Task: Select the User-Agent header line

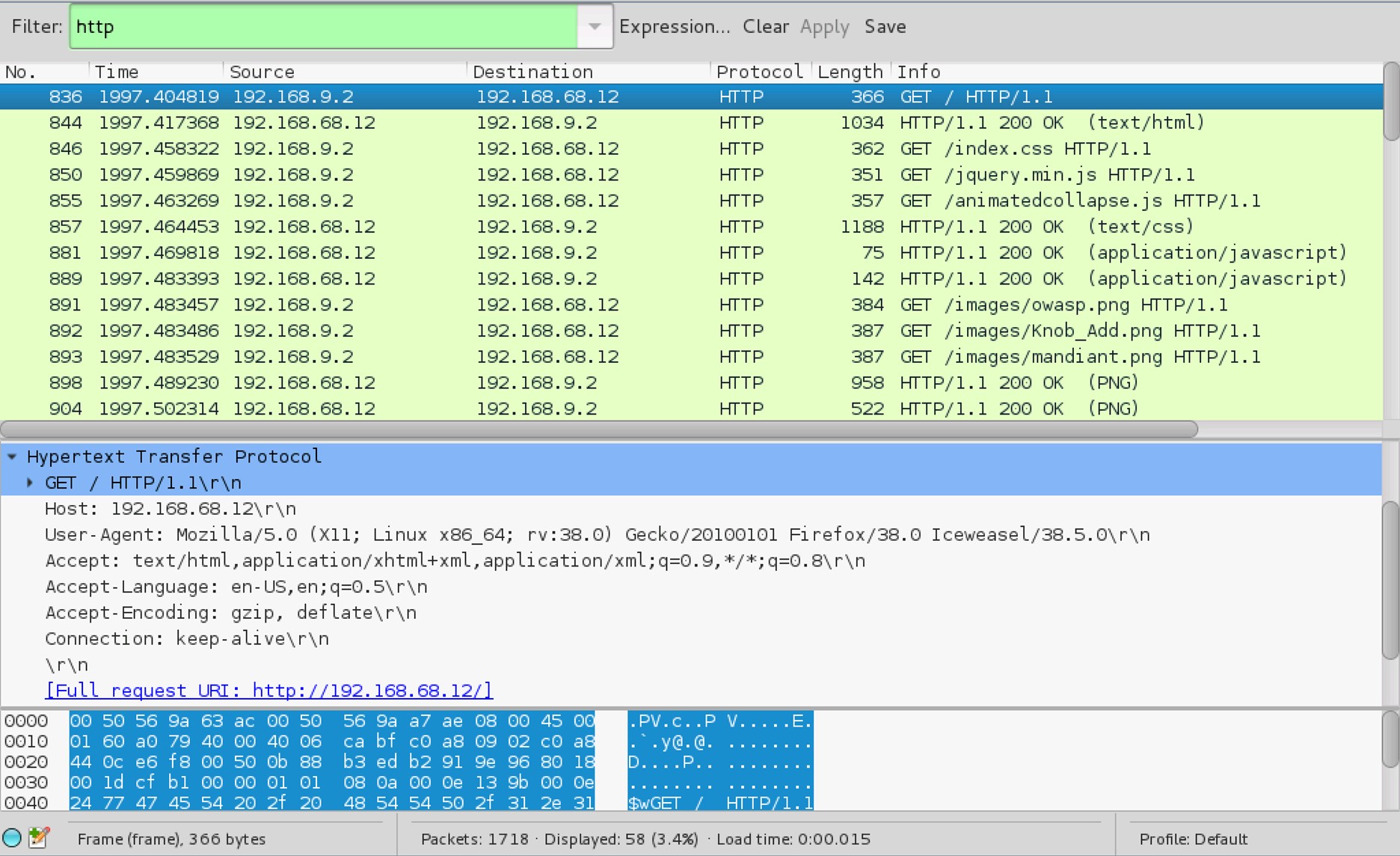Action: point(597,535)
